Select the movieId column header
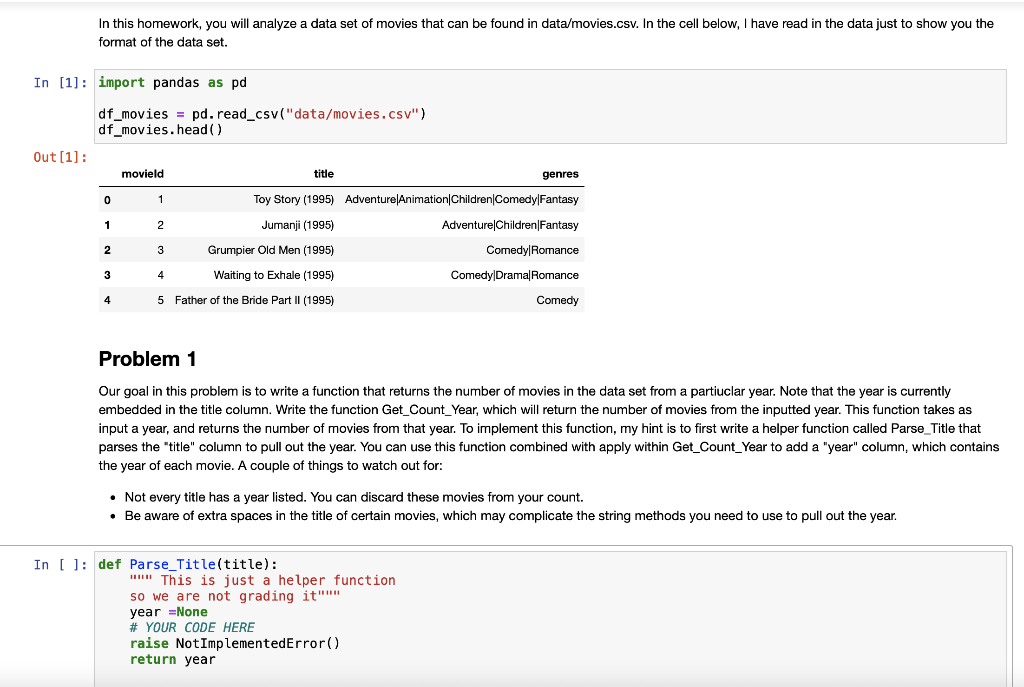Viewport: 1024px width, 687px height. click(142, 173)
